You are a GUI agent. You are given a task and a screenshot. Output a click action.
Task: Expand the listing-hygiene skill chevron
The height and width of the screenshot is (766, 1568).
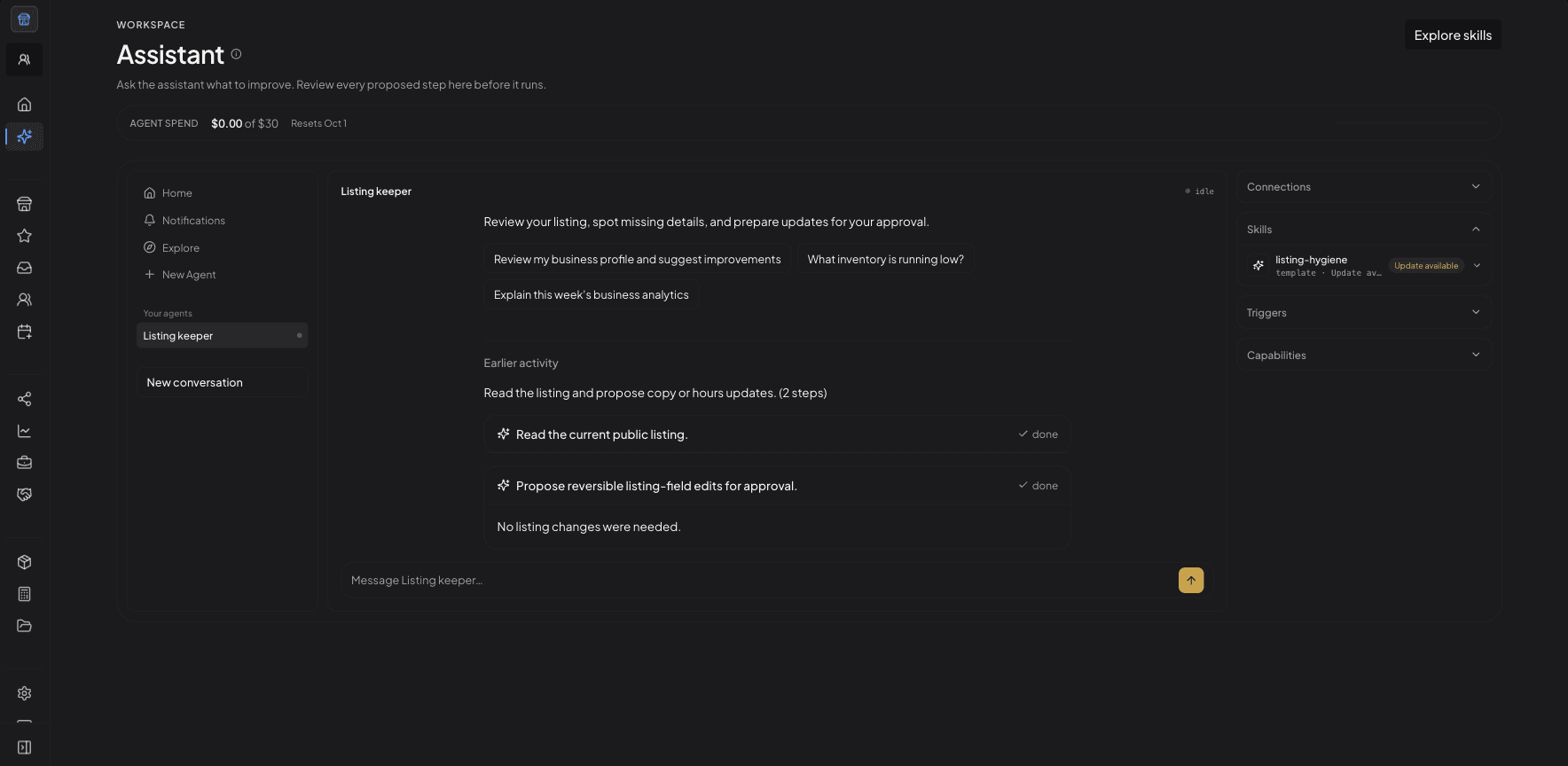[1477, 265]
